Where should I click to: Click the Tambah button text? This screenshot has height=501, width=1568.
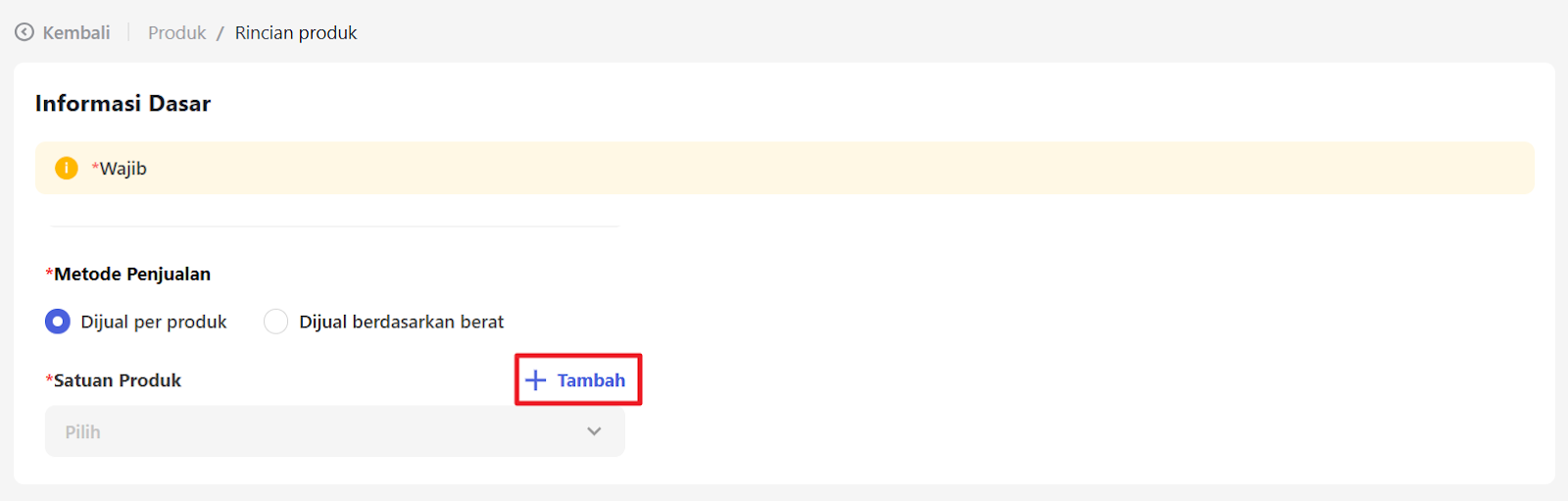point(591,380)
